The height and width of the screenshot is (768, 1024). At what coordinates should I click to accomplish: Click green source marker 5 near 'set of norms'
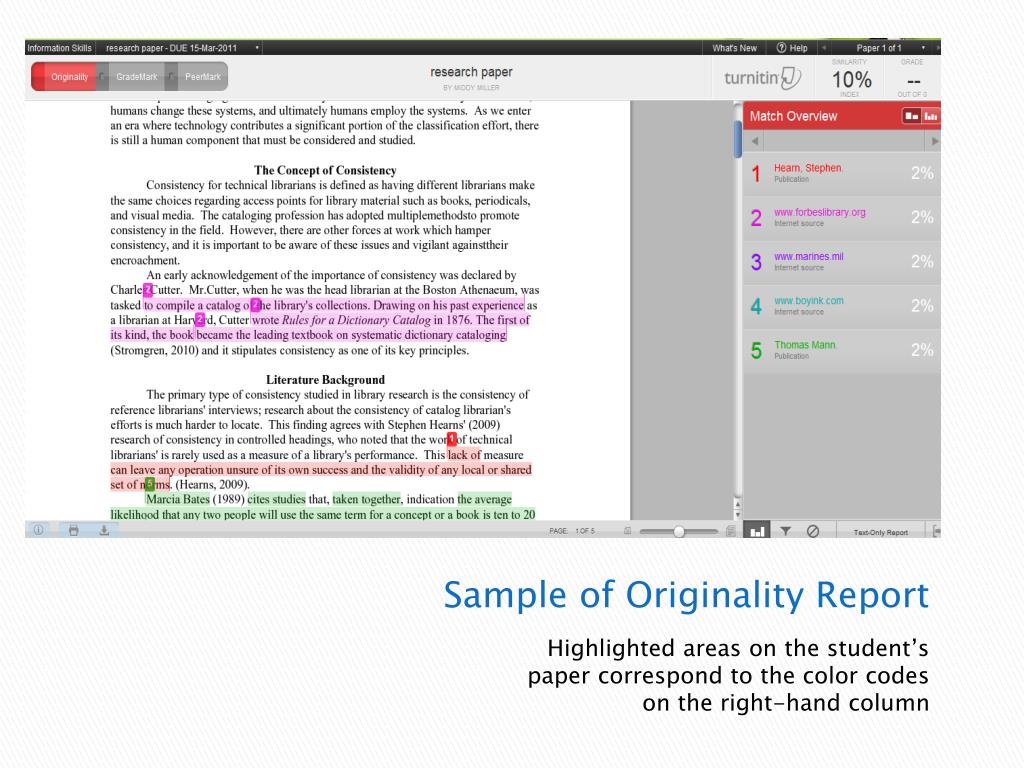[x=150, y=484]
